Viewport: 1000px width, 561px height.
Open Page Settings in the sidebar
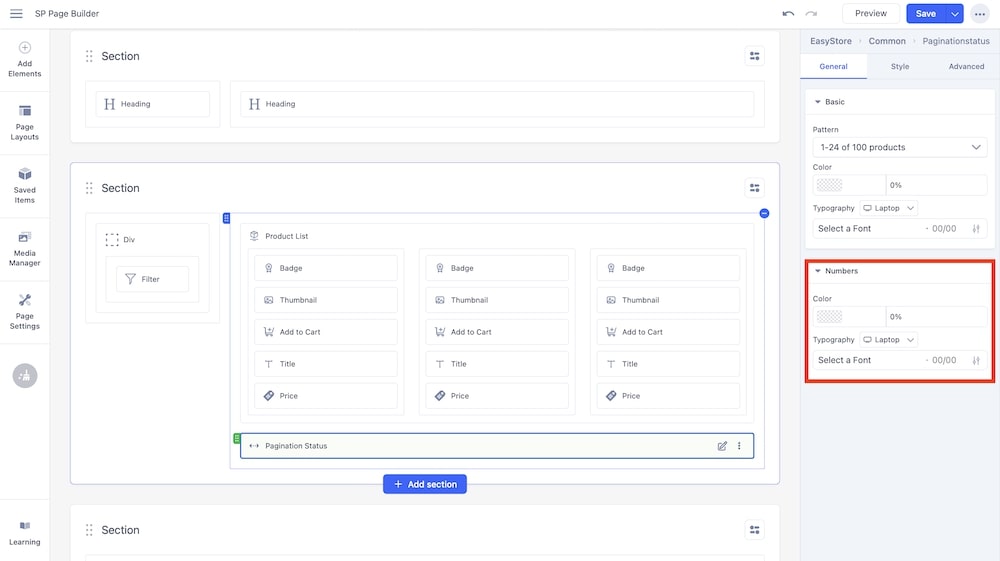point(25,311)
